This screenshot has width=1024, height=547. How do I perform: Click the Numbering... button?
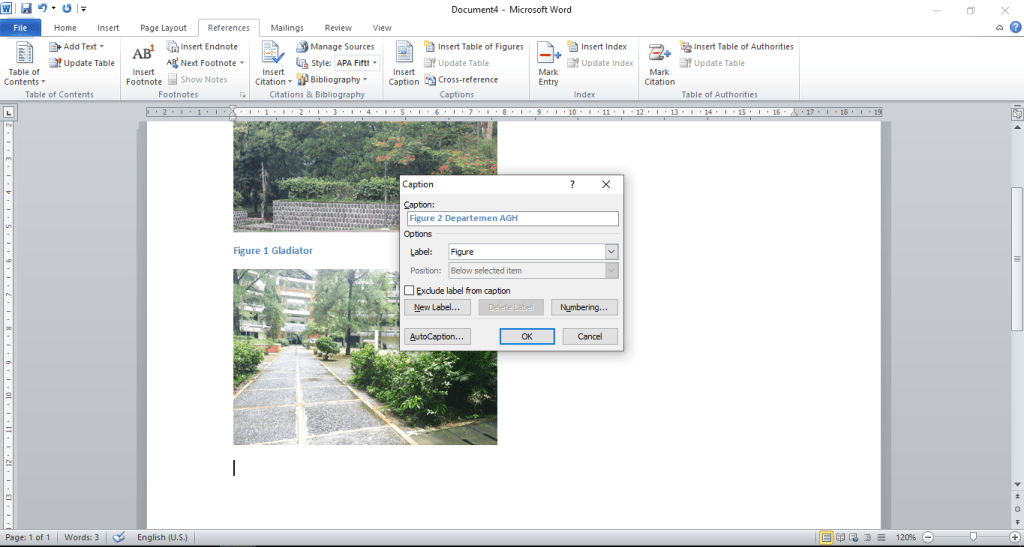pos(584,308)
